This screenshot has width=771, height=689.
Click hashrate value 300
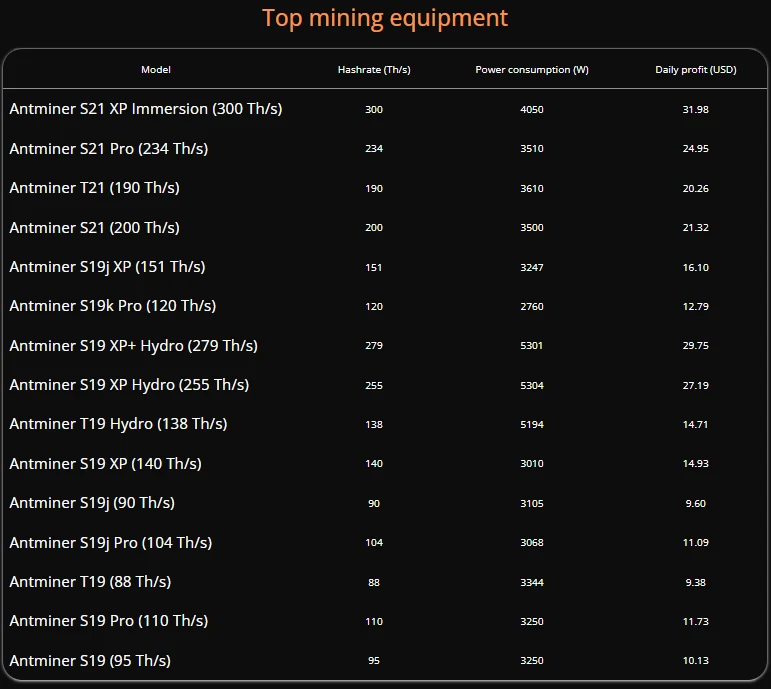374,109
